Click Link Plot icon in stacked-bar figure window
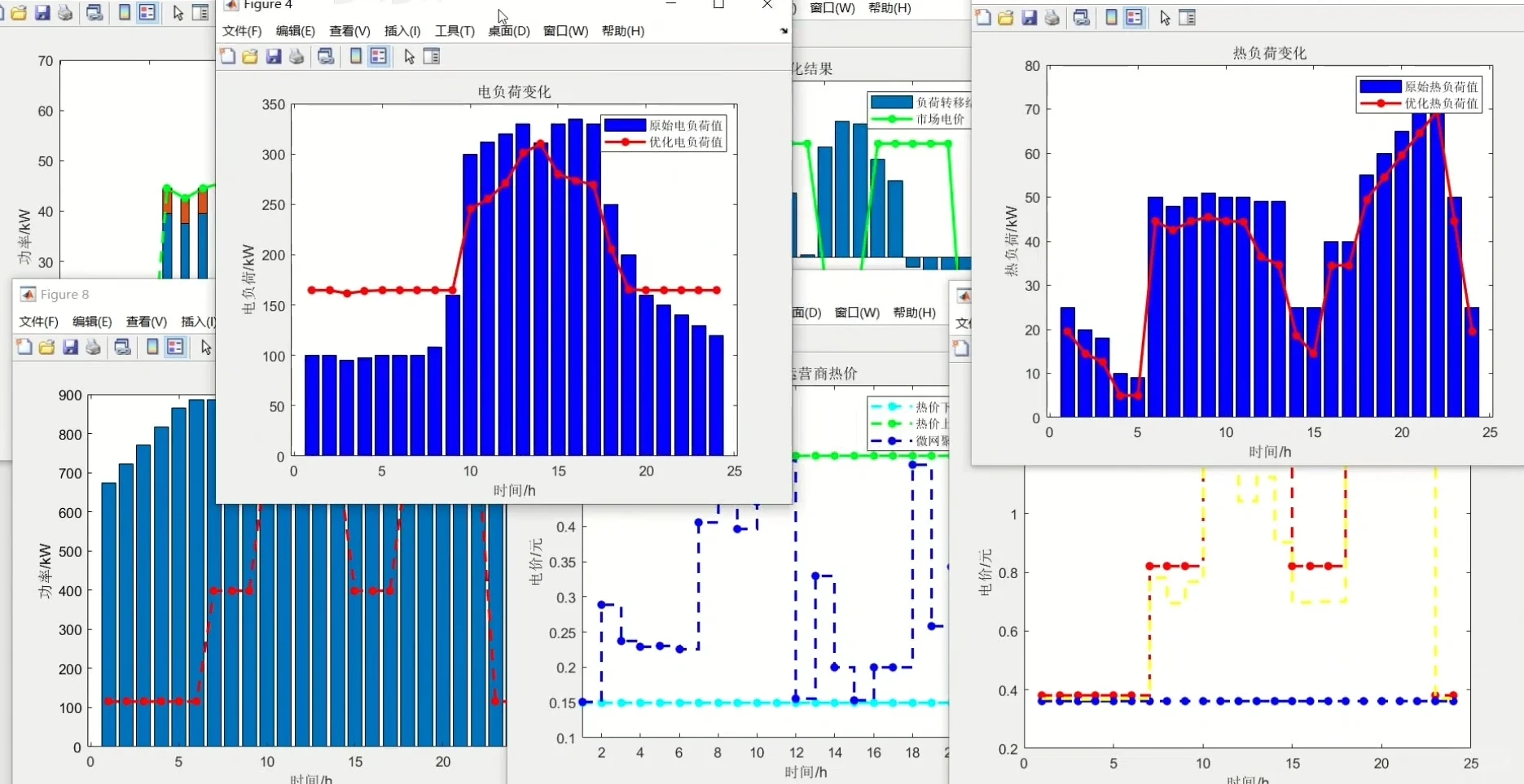The height and width of the screenshot is (784, 1524). 94,13
